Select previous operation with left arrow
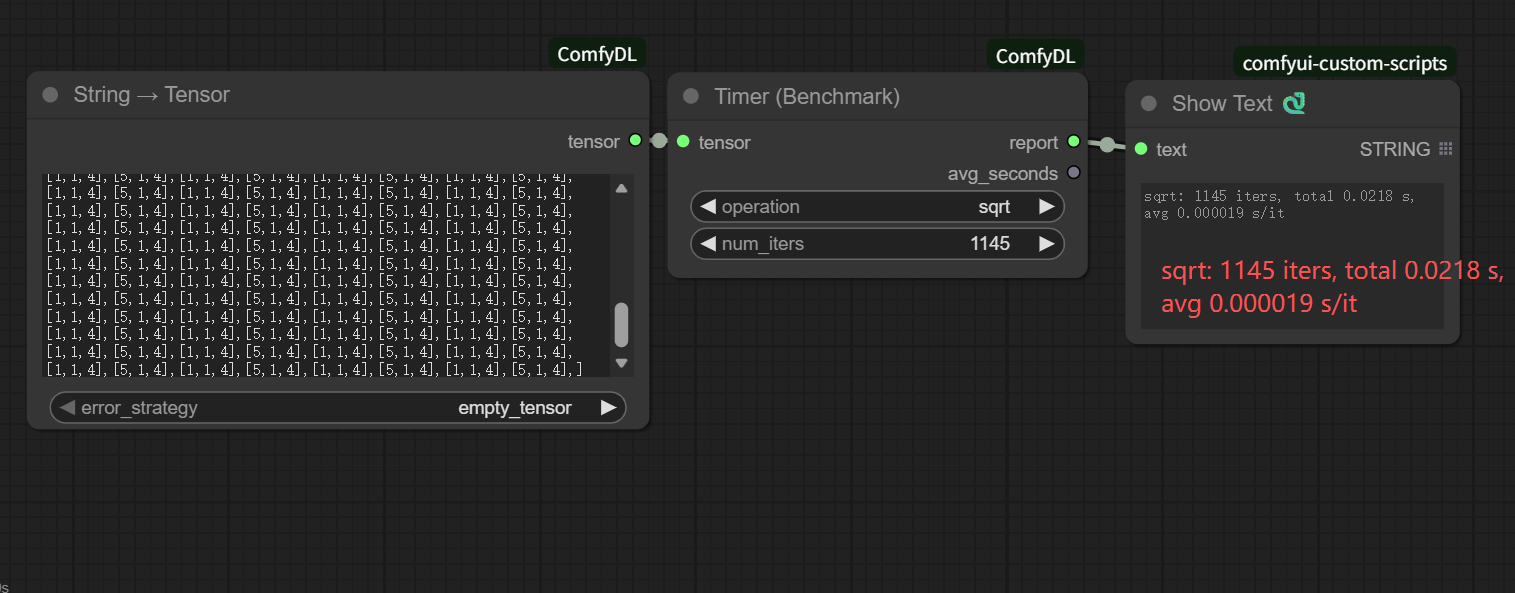 pyautogui.click(x=708, y=207)
